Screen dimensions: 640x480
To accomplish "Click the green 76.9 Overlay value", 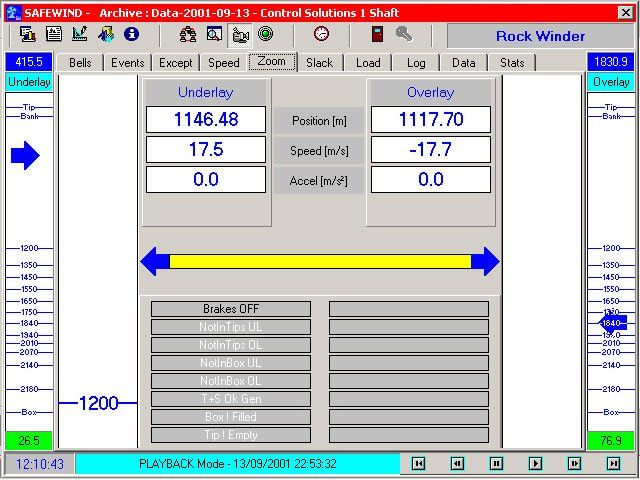I will [611, 441].
